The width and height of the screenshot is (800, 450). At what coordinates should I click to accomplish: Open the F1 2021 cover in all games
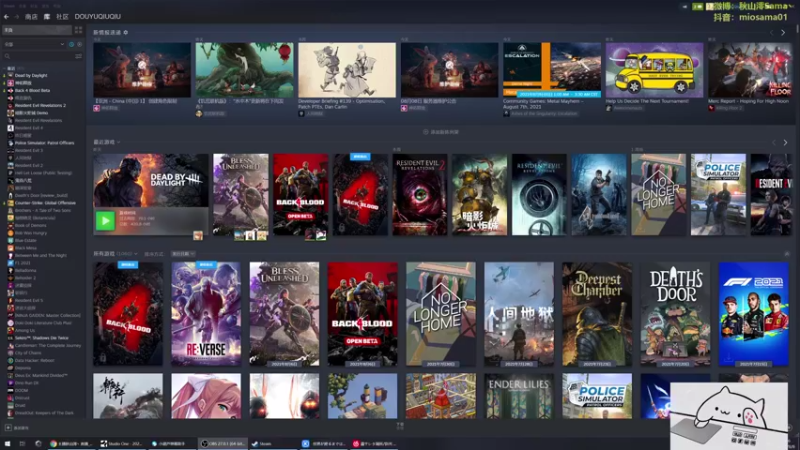coord(754,314)
